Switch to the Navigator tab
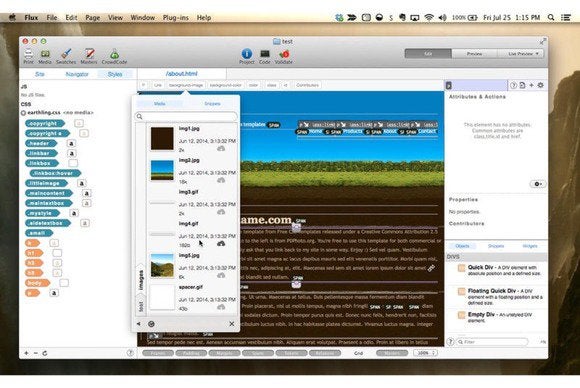 [x=77, y=74]
